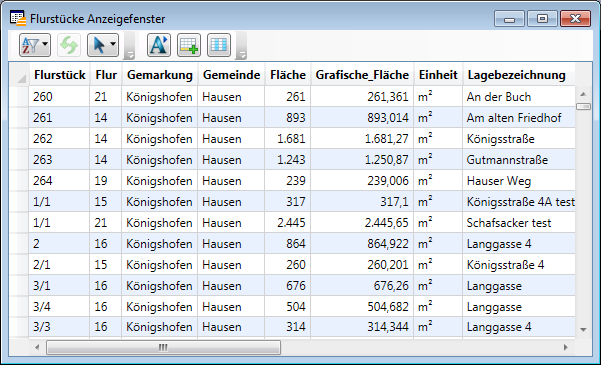The width and height of the screenshot is (601, 365).
Task: Click the add table row icon
Action: tap(189, 45)
